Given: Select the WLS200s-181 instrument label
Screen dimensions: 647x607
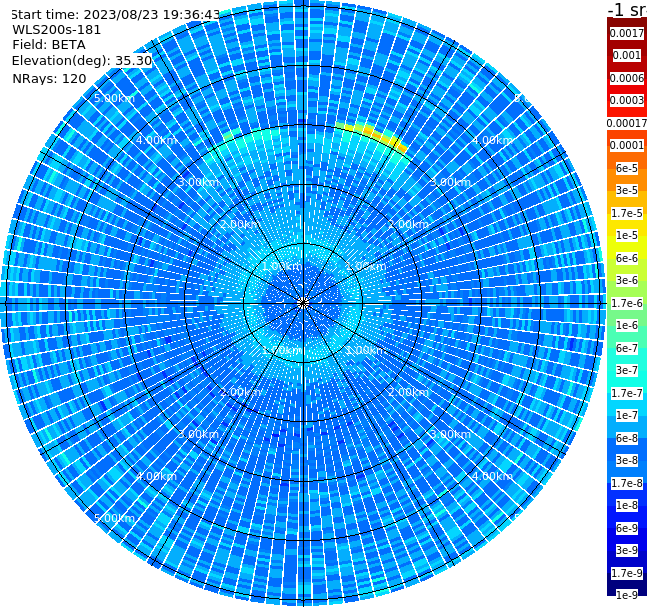Looking at the screenshot, I should (x=57, y=30).
